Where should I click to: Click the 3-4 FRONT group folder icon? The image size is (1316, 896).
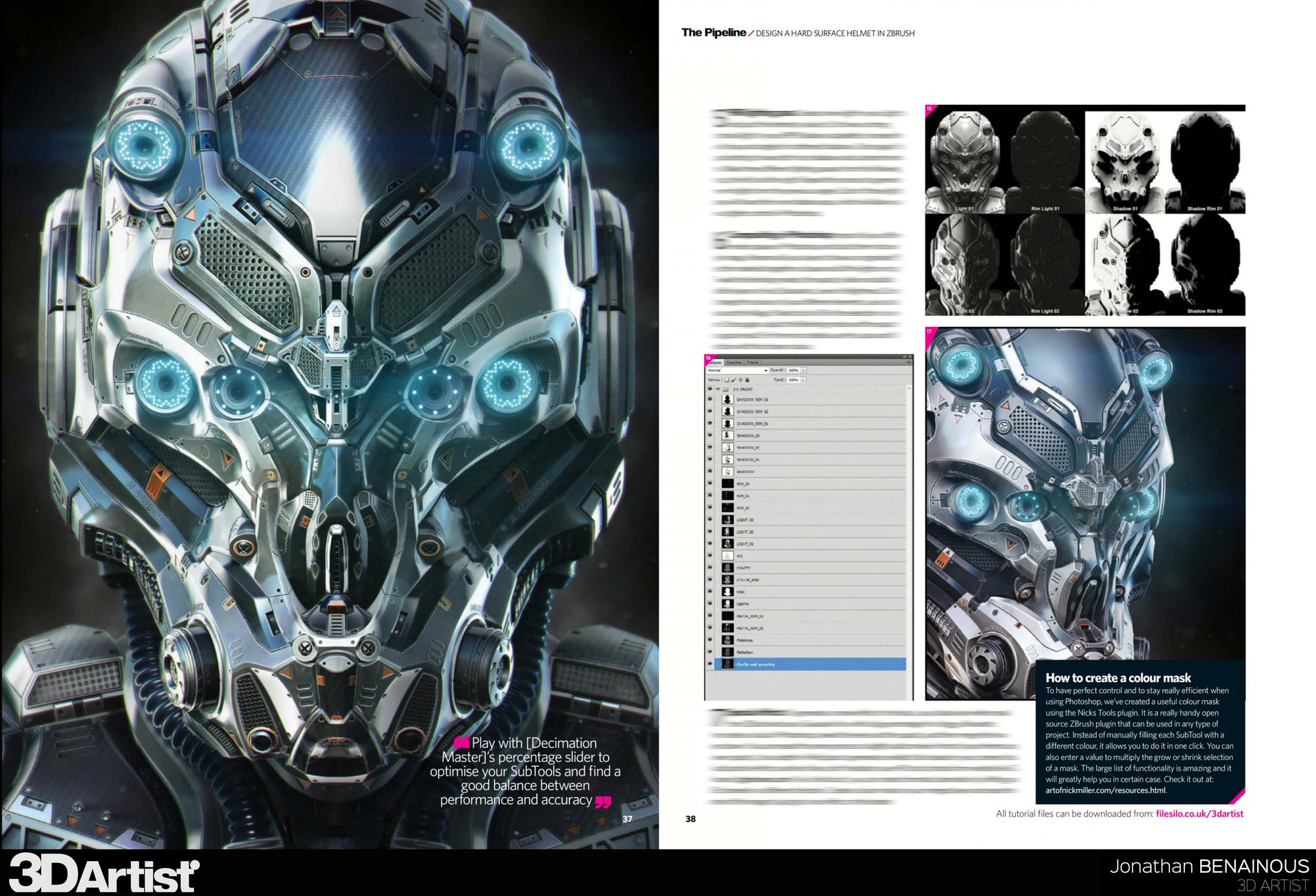(725, 389)
